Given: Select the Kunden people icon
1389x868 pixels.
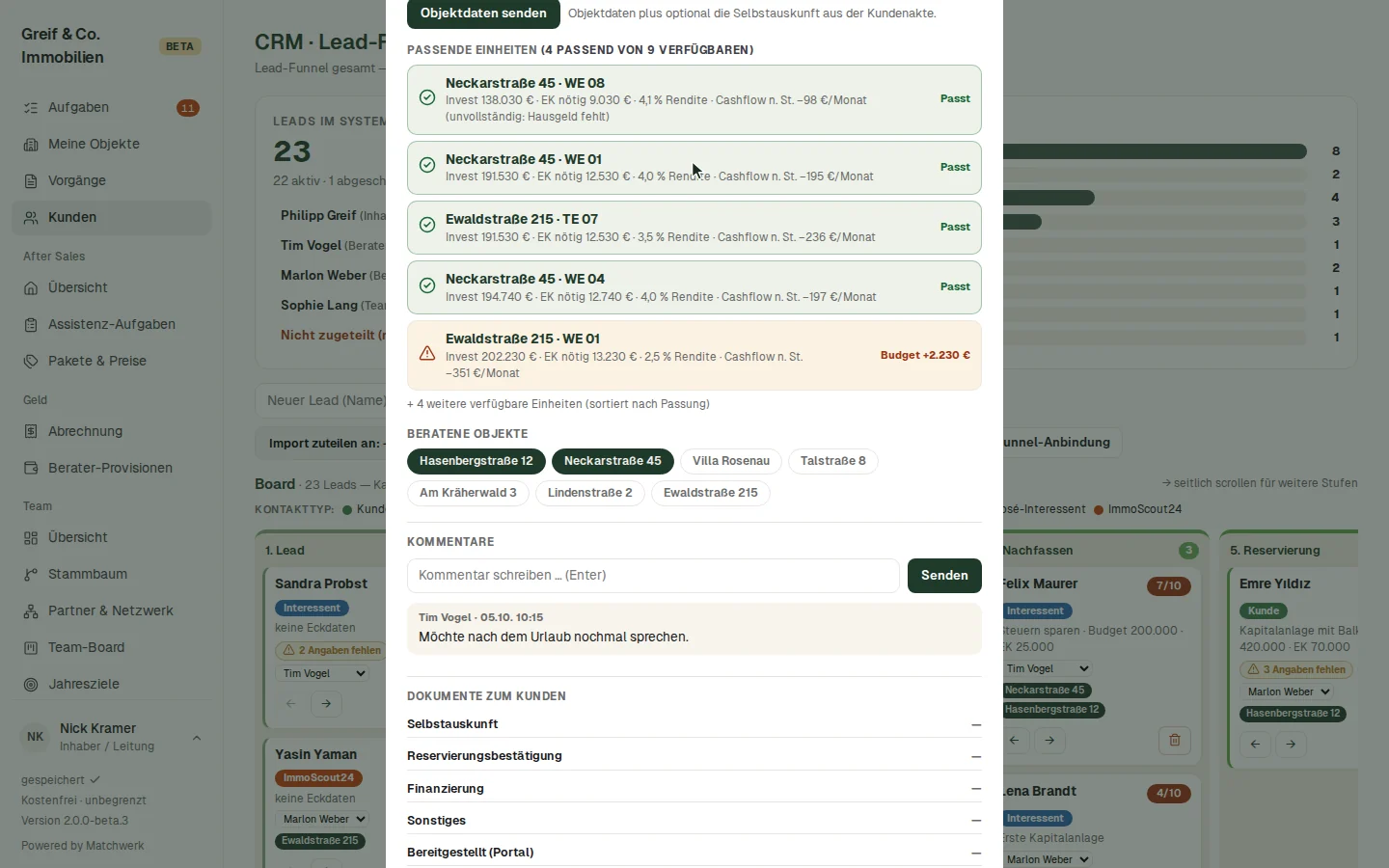Looking at the screenshot, I should pos(31,218).
